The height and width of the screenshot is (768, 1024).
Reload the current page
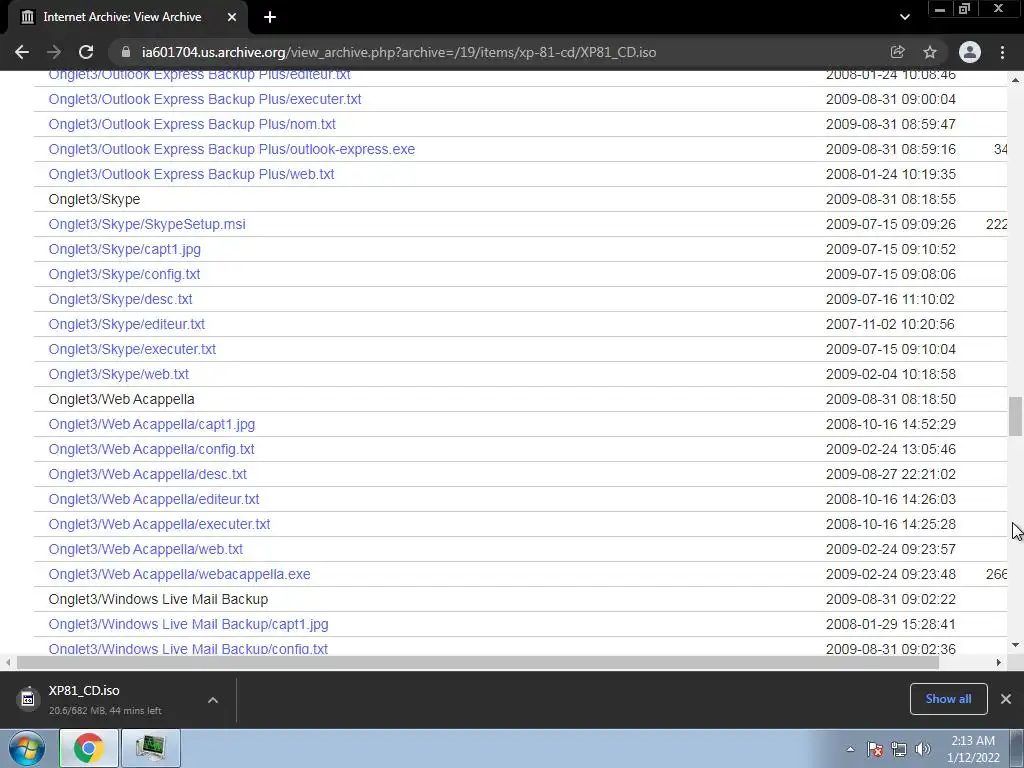(86, 52)
